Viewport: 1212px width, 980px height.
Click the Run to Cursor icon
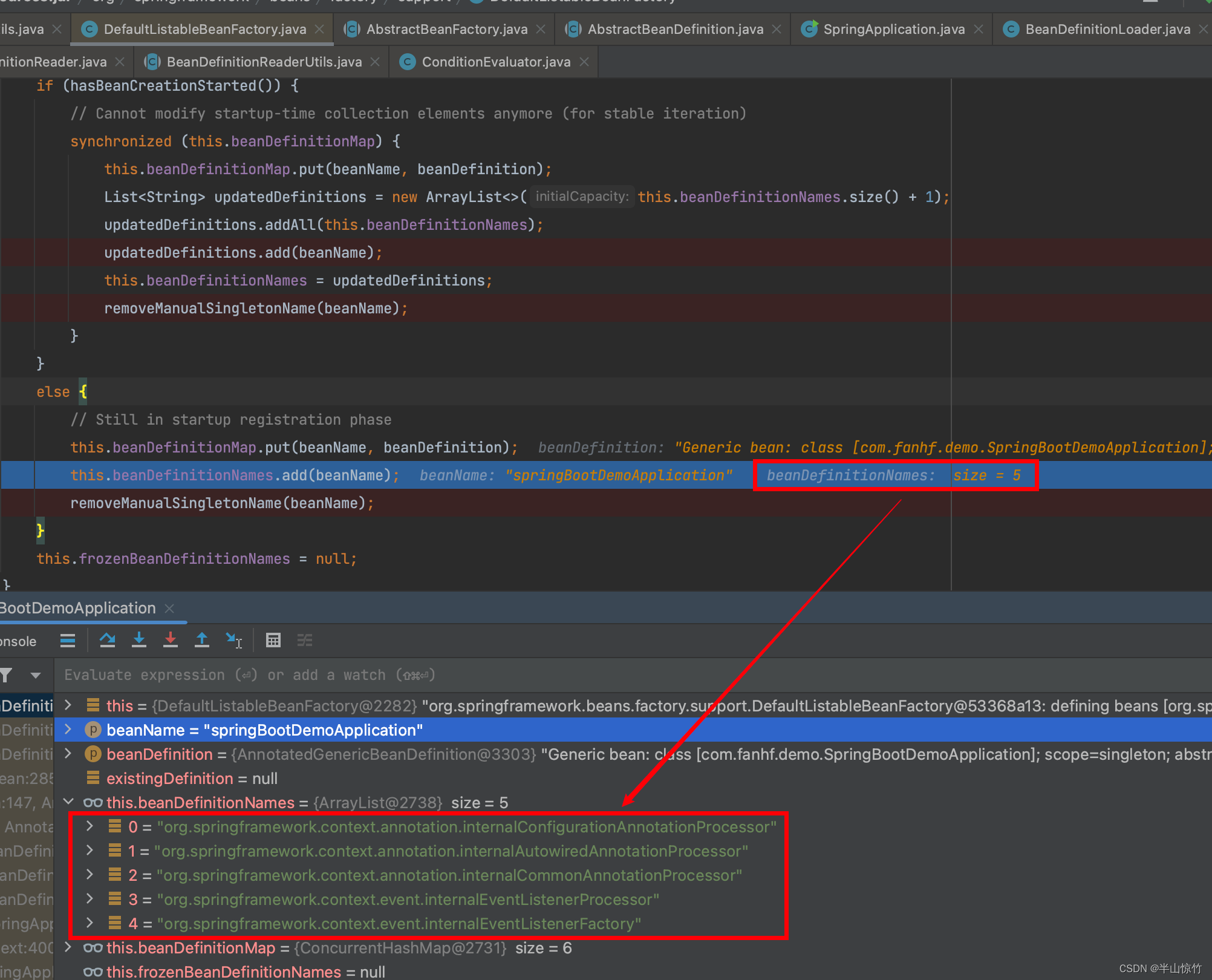point(234,641)
